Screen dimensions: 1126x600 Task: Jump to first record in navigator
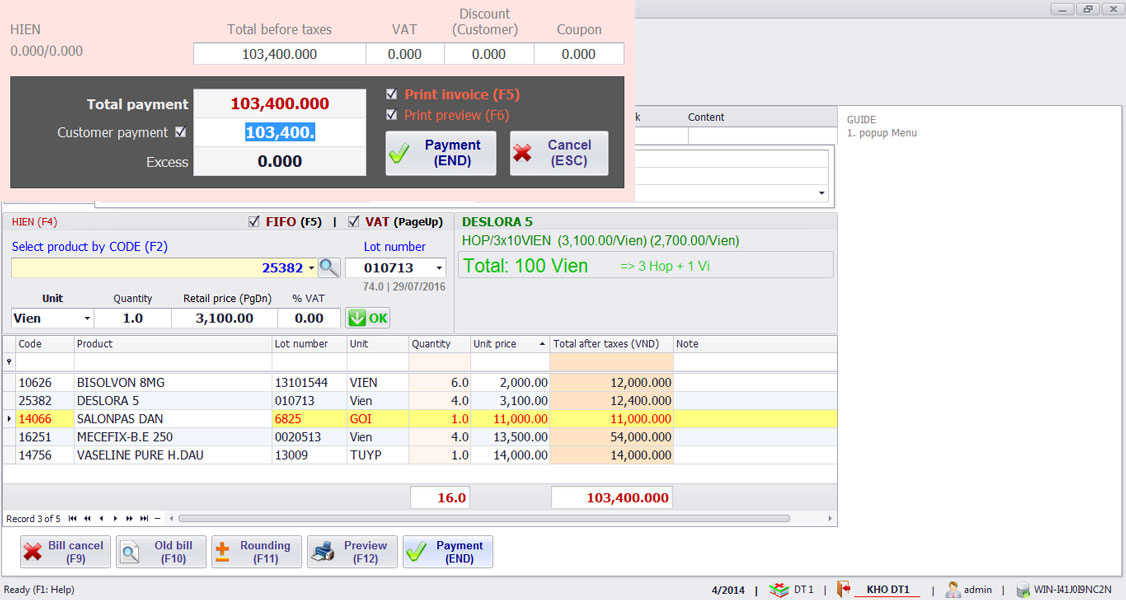point(74,519)
